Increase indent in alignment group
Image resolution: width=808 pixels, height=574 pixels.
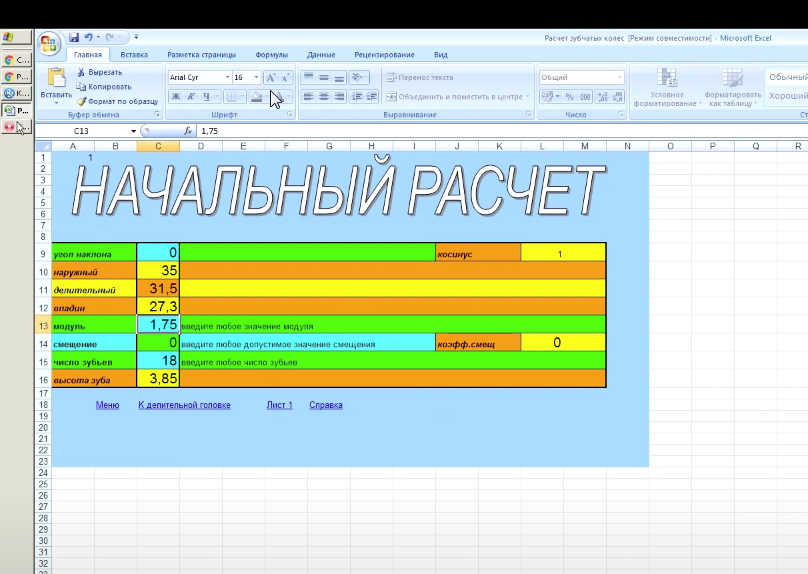click(372, 96)
